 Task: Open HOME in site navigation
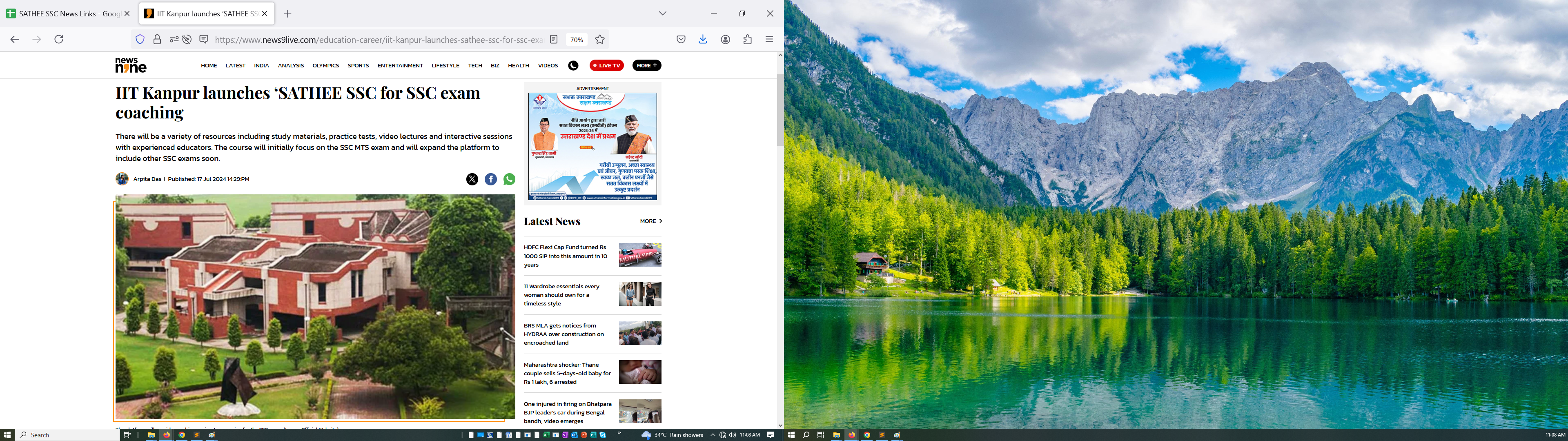(209, 66)
